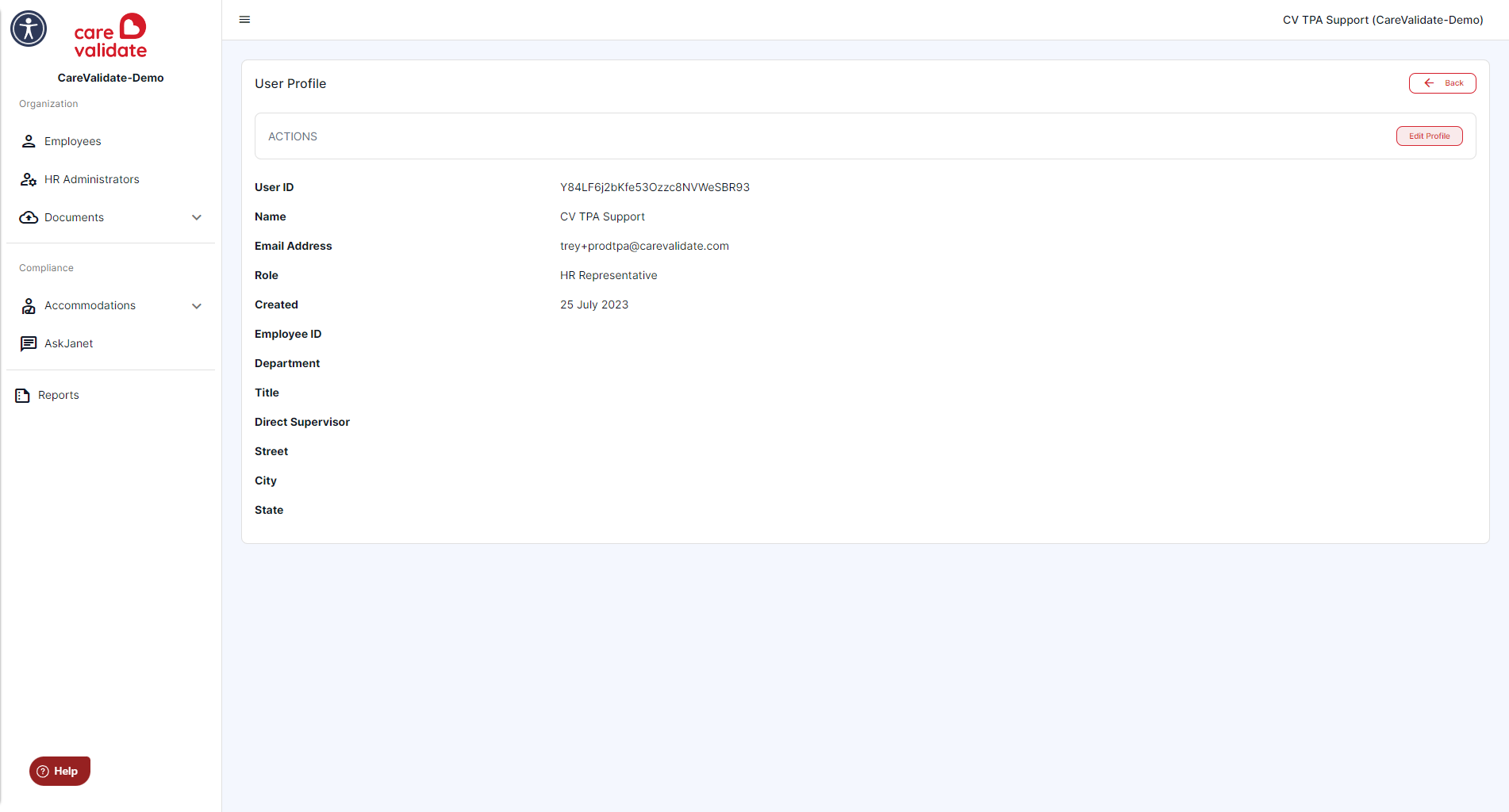Click the User Profile heading
This screenshot has width=1509, height=812.
click(290, 83)
